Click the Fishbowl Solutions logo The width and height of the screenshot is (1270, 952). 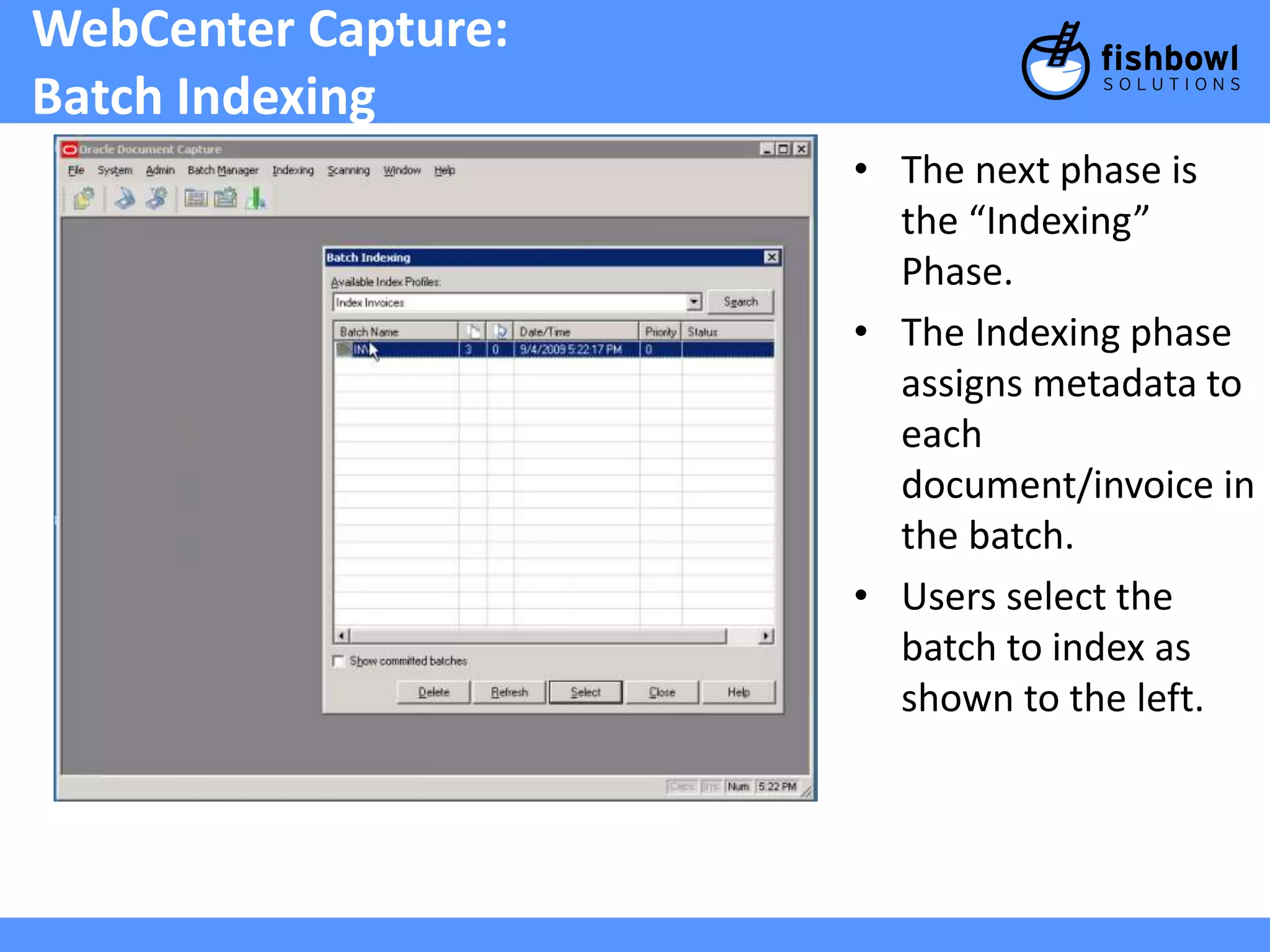point(1130,61)
